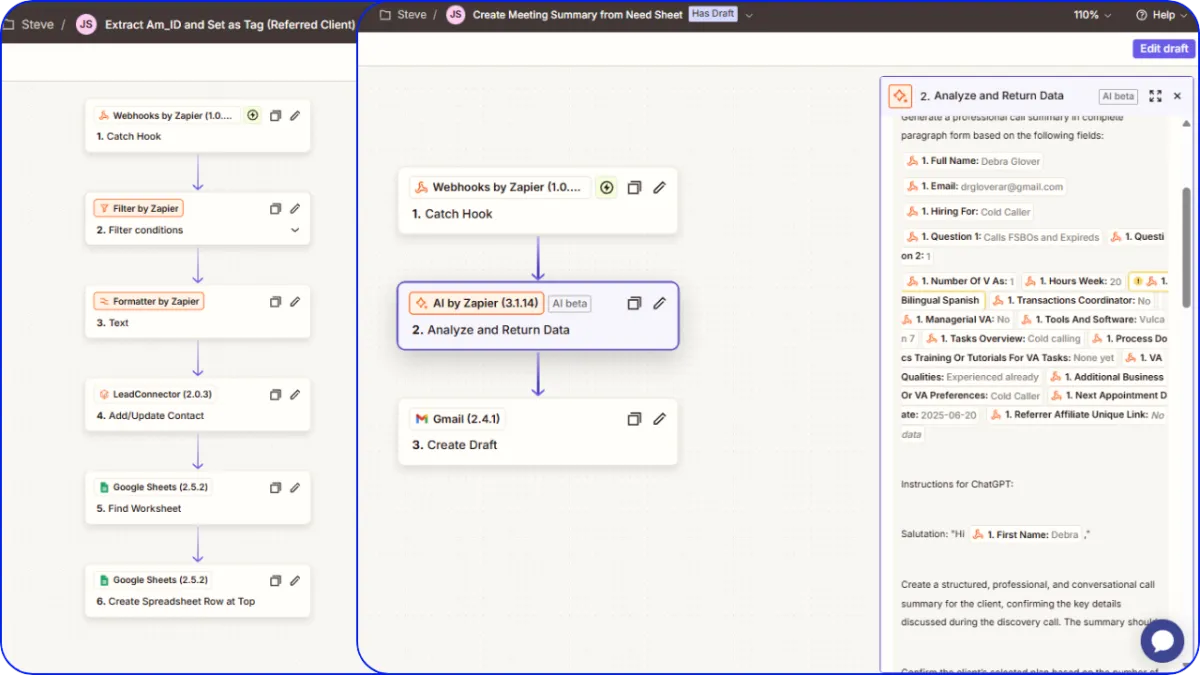This screenshot has width=1200, height=675.
Task: Click the Steve folder icon in left window
Action: [8, 24]
